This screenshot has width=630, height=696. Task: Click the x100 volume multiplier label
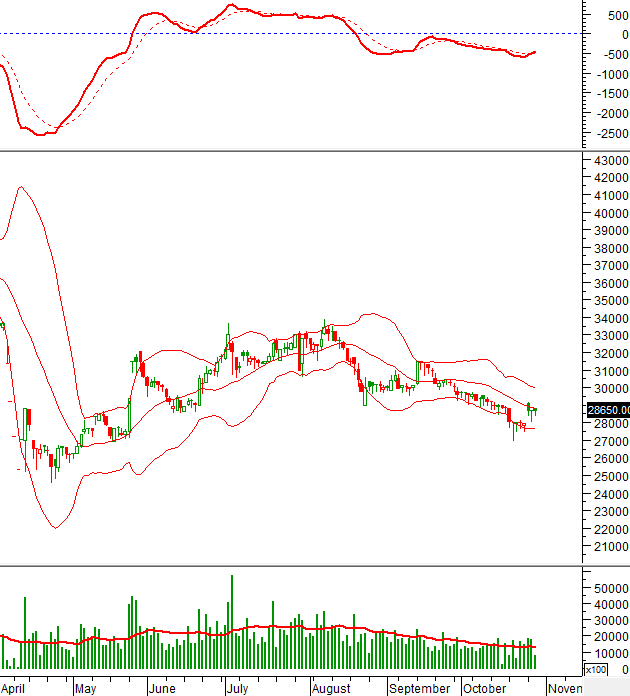594,669
